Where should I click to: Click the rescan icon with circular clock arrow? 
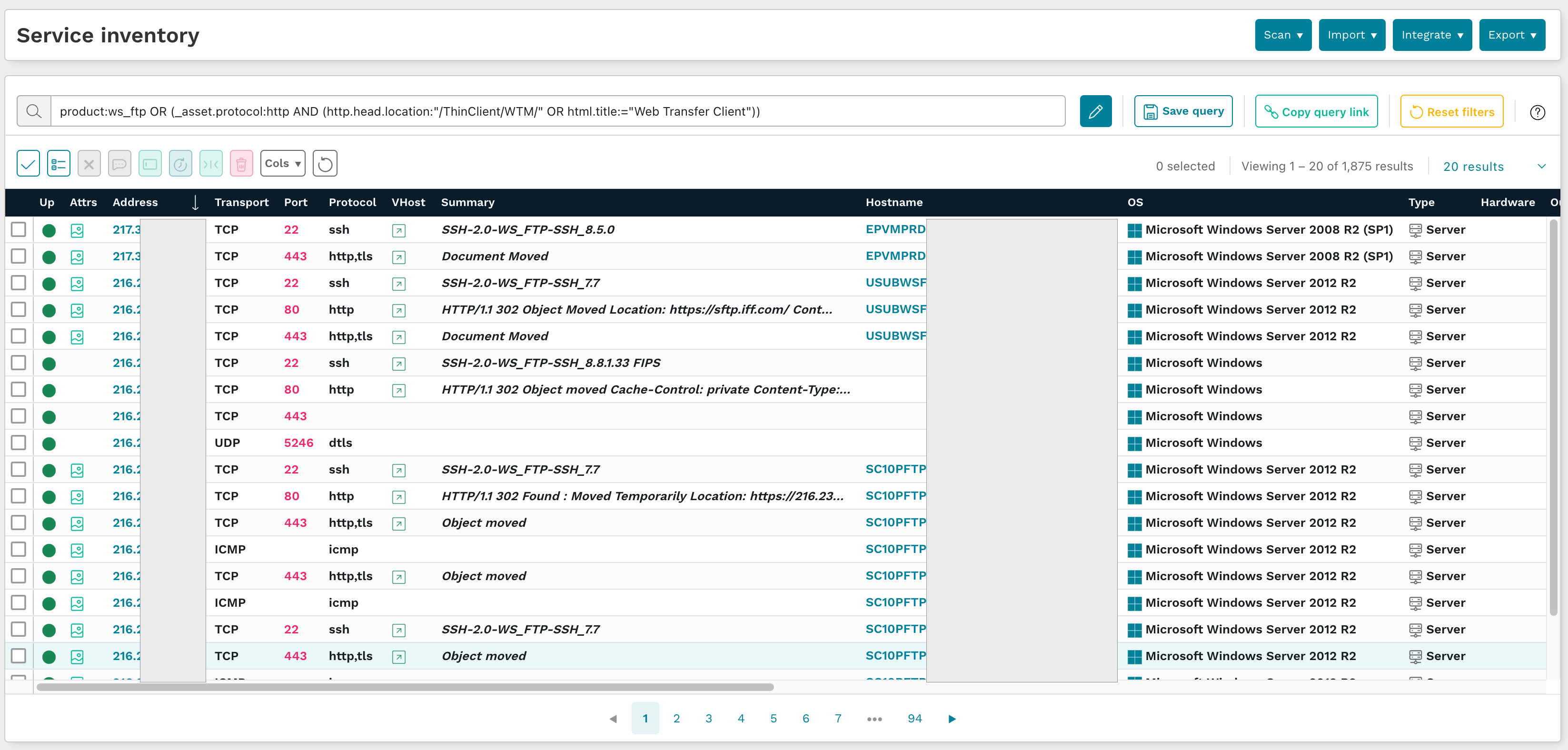pos(181,163)
